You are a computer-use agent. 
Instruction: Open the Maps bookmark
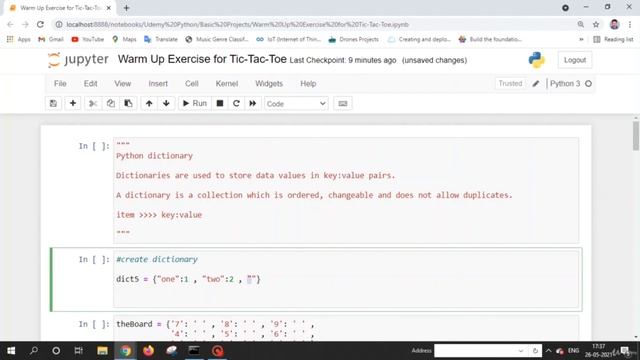tap(124, 39)
